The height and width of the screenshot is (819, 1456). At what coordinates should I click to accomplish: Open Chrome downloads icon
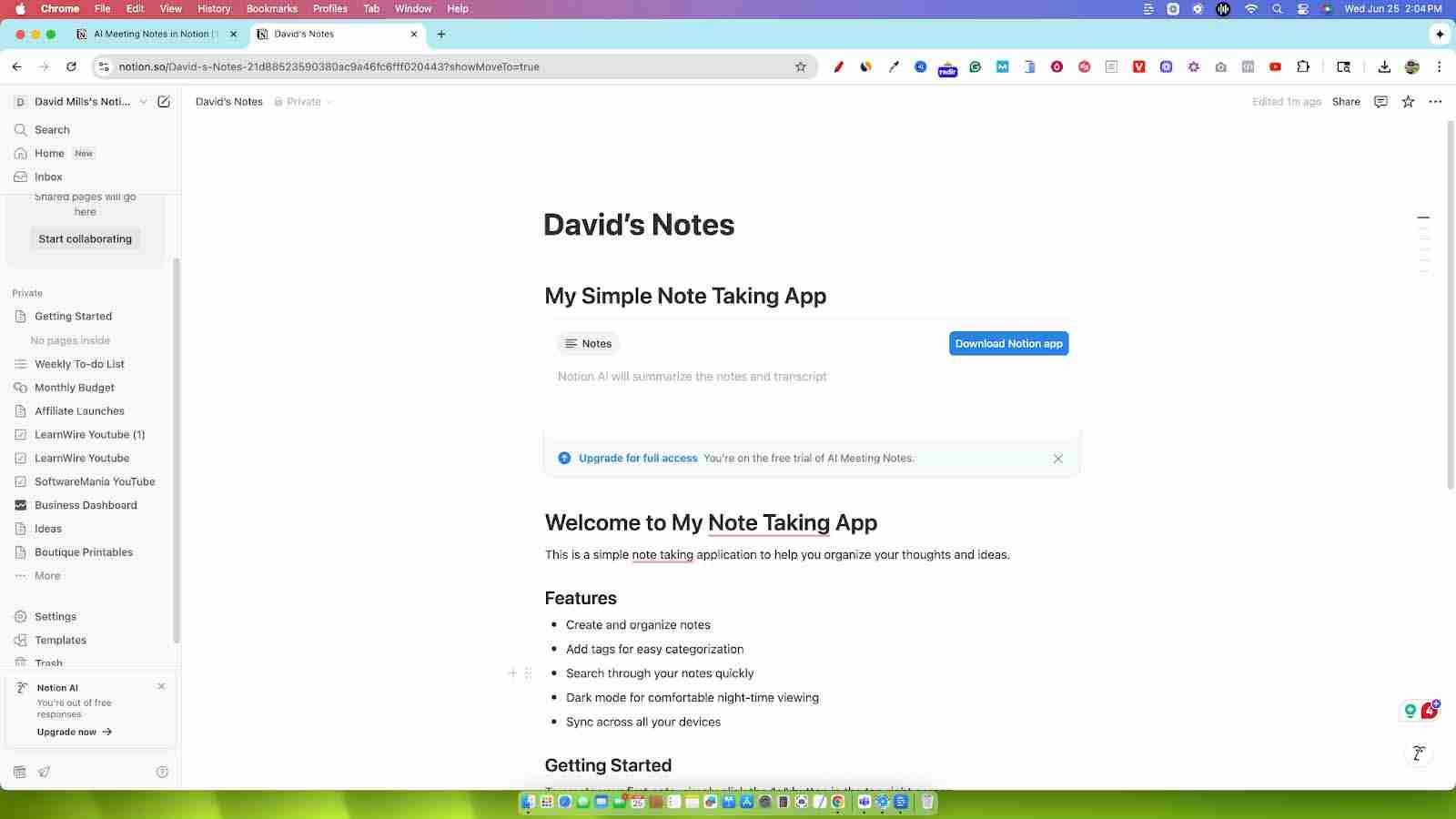pos(1384,66)
